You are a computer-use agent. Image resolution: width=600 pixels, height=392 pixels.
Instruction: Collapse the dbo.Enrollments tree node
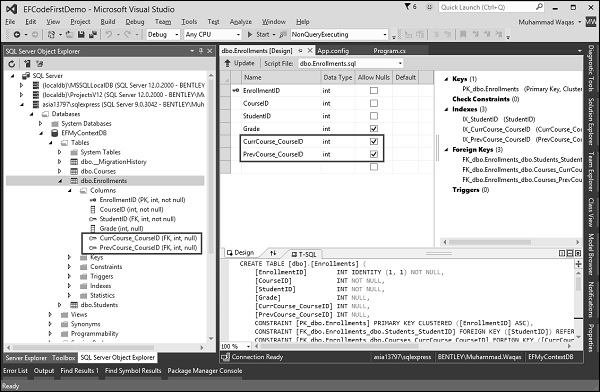click(x=60, y=181)
